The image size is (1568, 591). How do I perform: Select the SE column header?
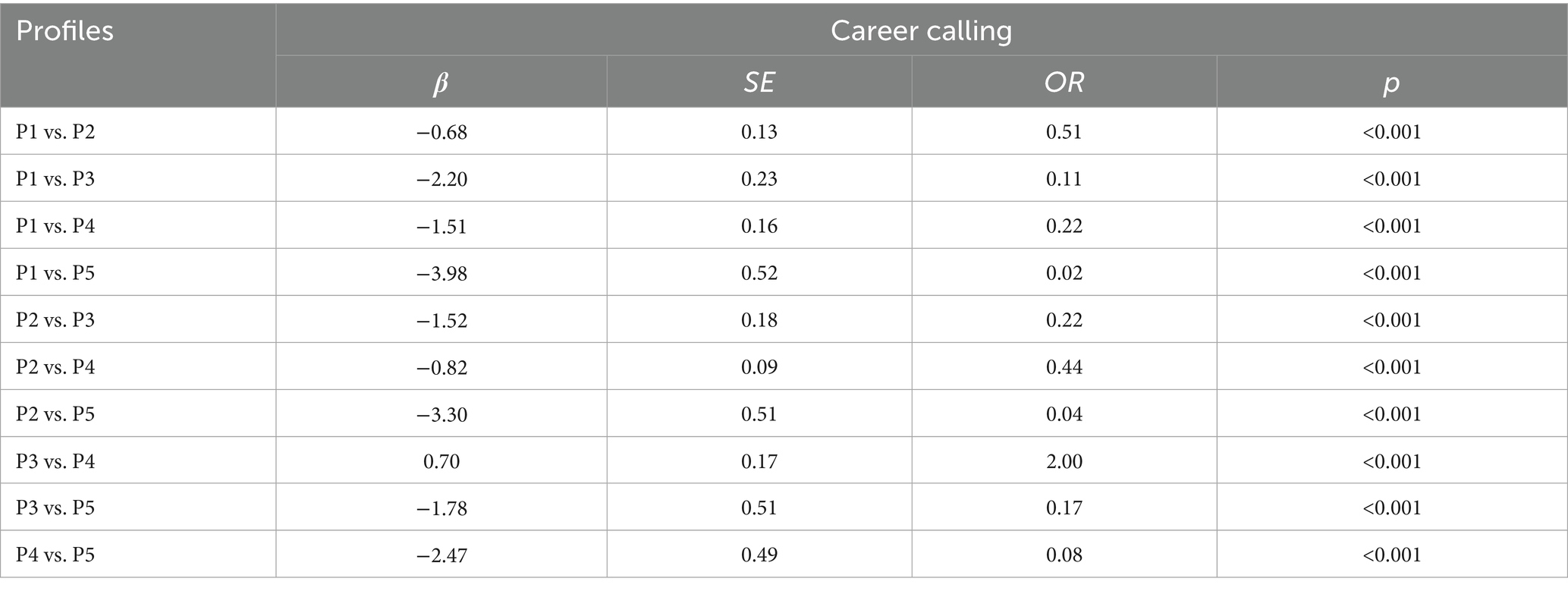[x=759, y=83]
